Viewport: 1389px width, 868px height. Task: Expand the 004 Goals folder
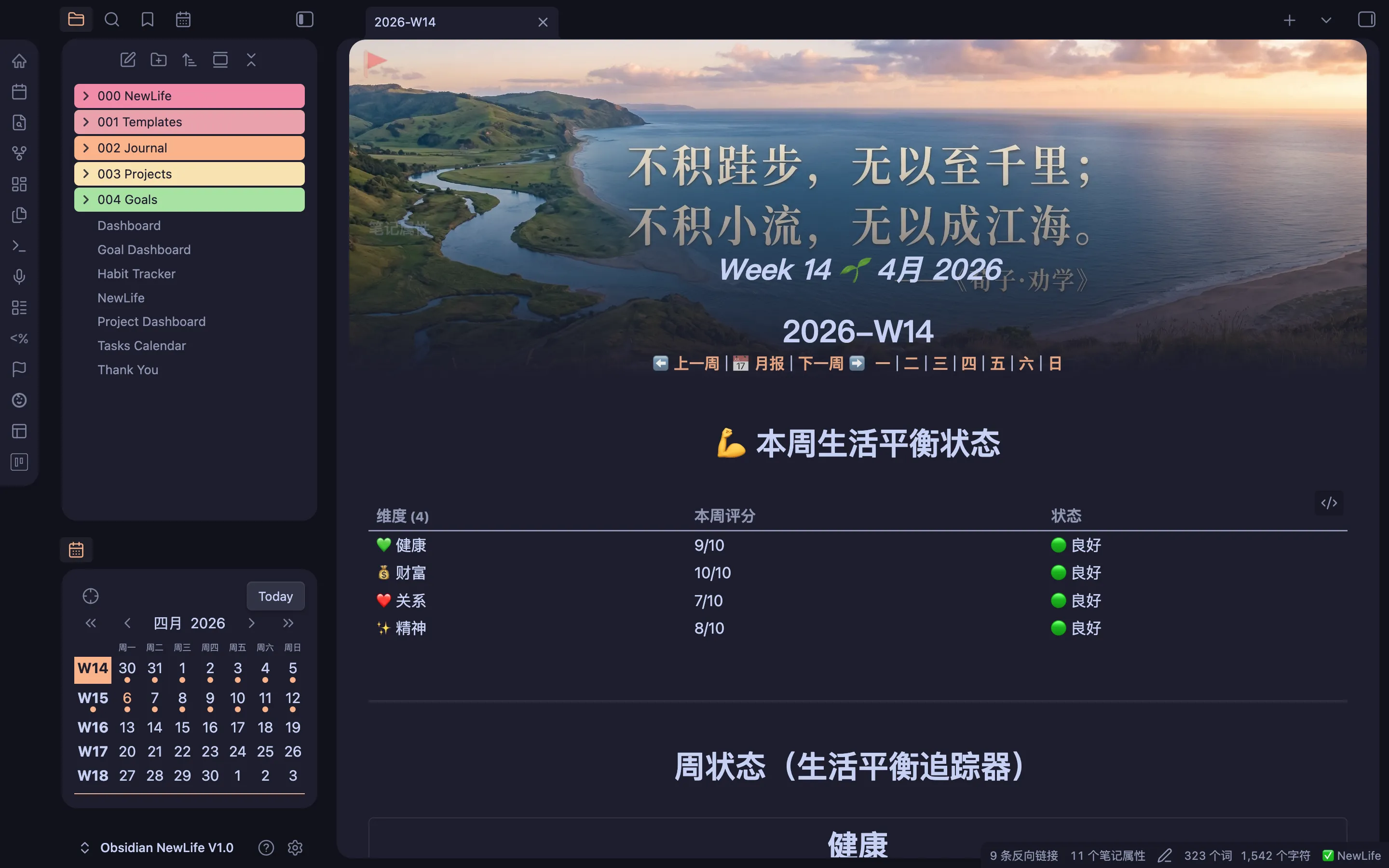tap(190, 200)
